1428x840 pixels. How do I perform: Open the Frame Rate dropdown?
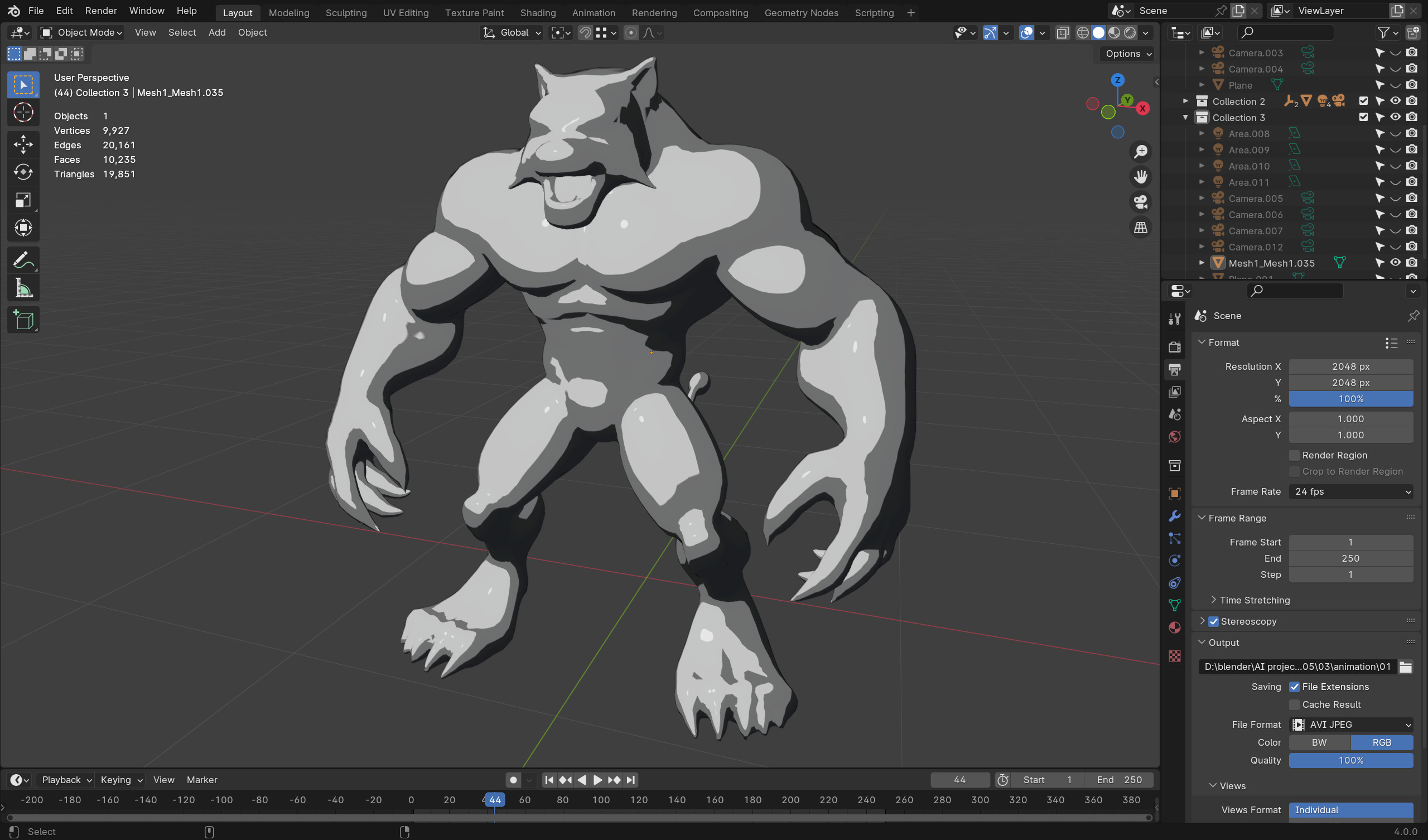pos(1351,491)
